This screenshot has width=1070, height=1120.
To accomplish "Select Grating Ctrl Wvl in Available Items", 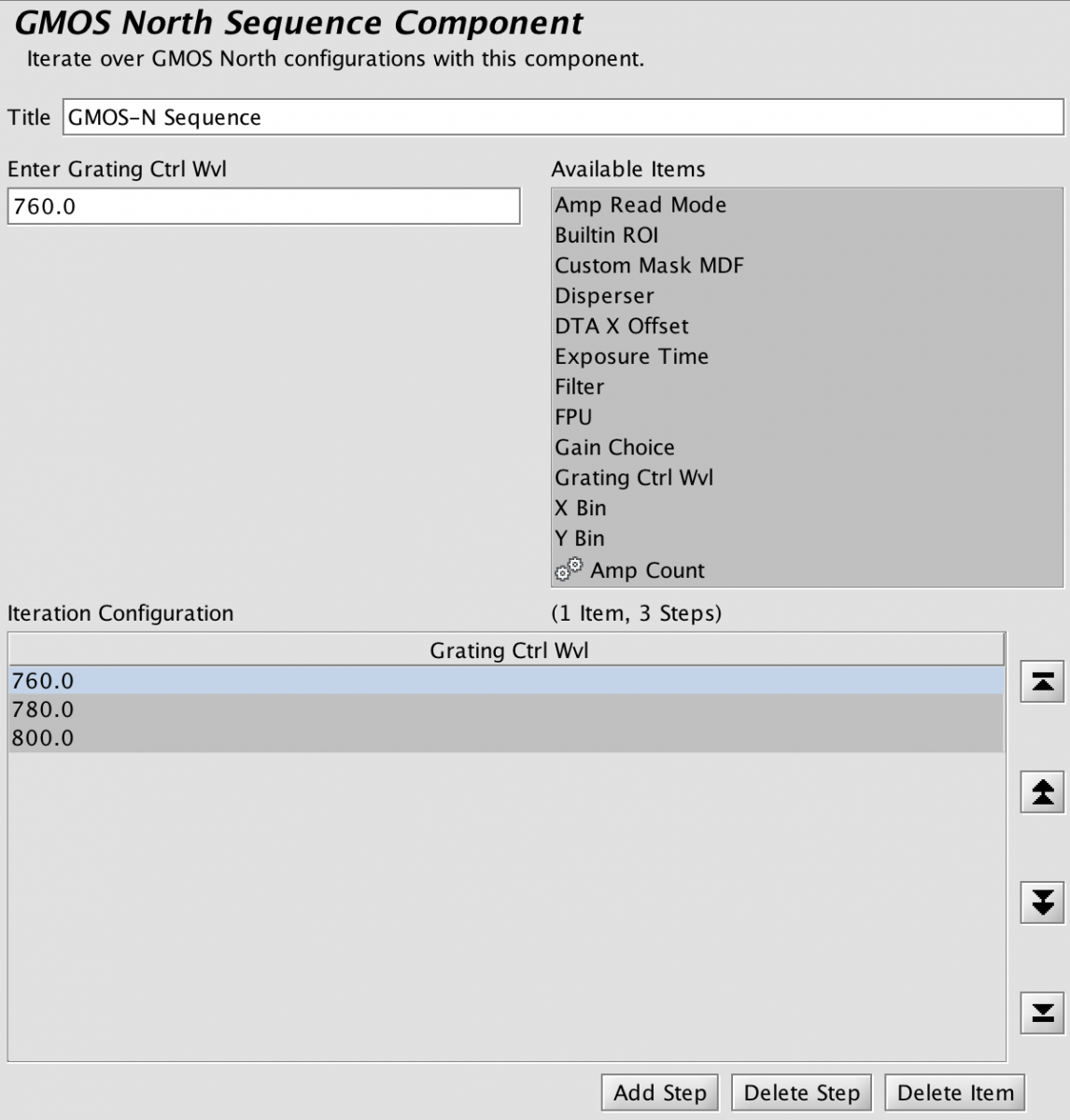I will [807, 478].
